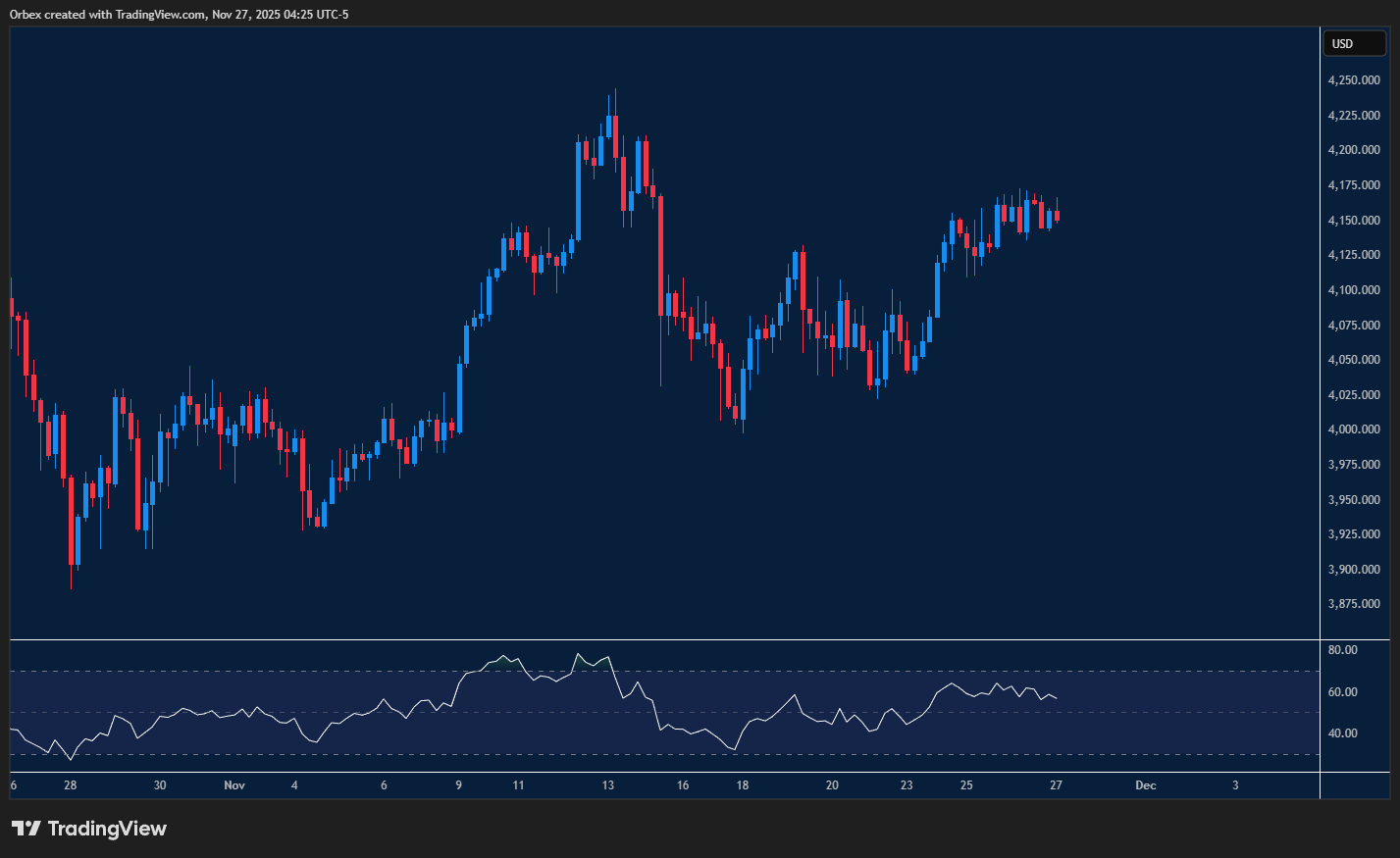Click the Dec label on time axis
Viewport: 1400px width, 858px height.
pyautogui.click(x=1145, y=785)
